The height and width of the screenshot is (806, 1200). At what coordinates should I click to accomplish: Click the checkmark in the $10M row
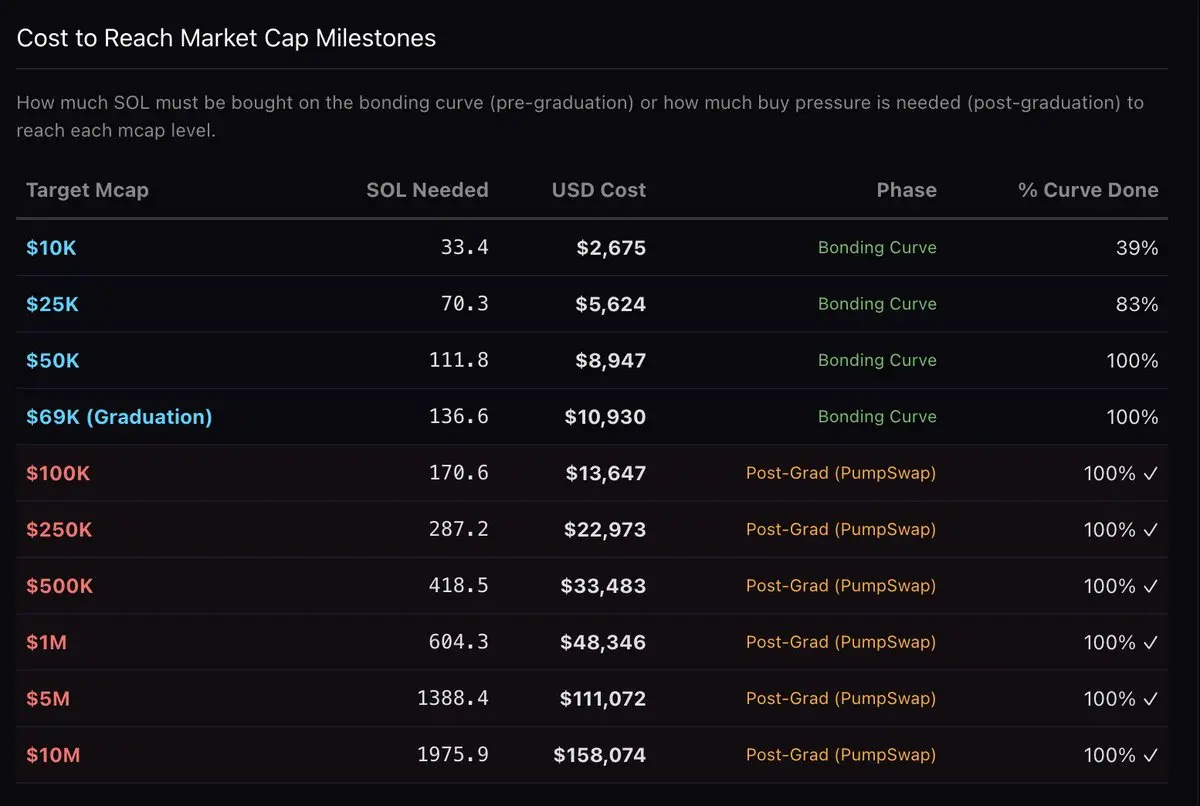(1150, 755)
